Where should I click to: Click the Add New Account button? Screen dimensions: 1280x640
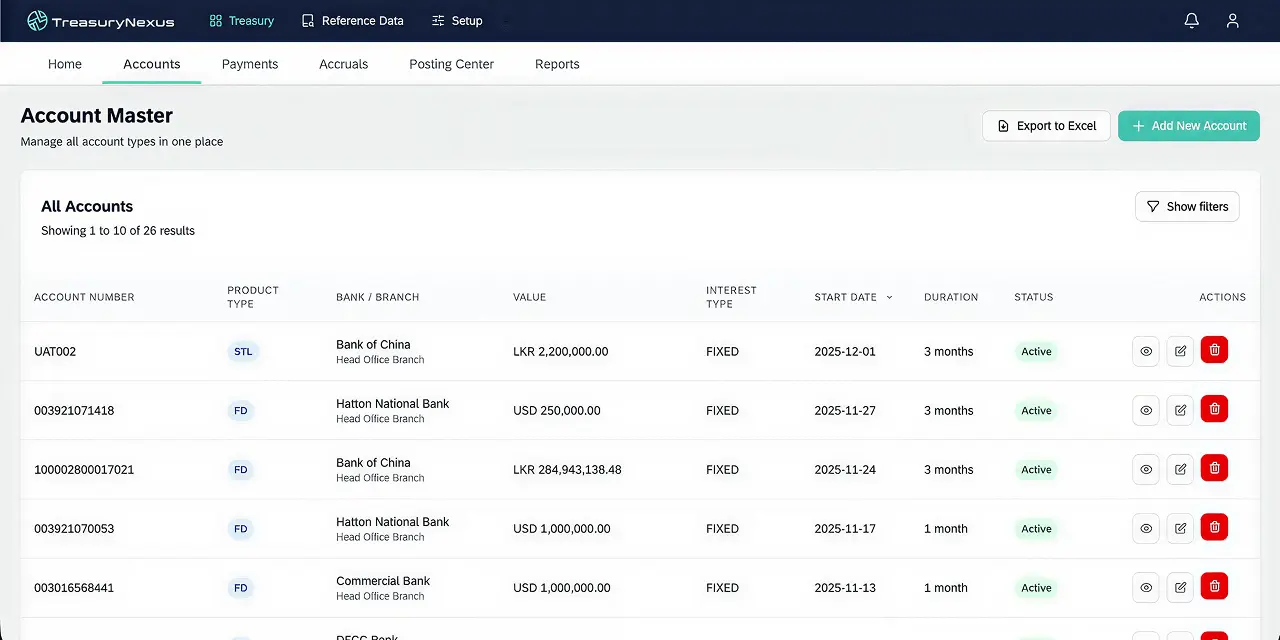[1189, 125]
